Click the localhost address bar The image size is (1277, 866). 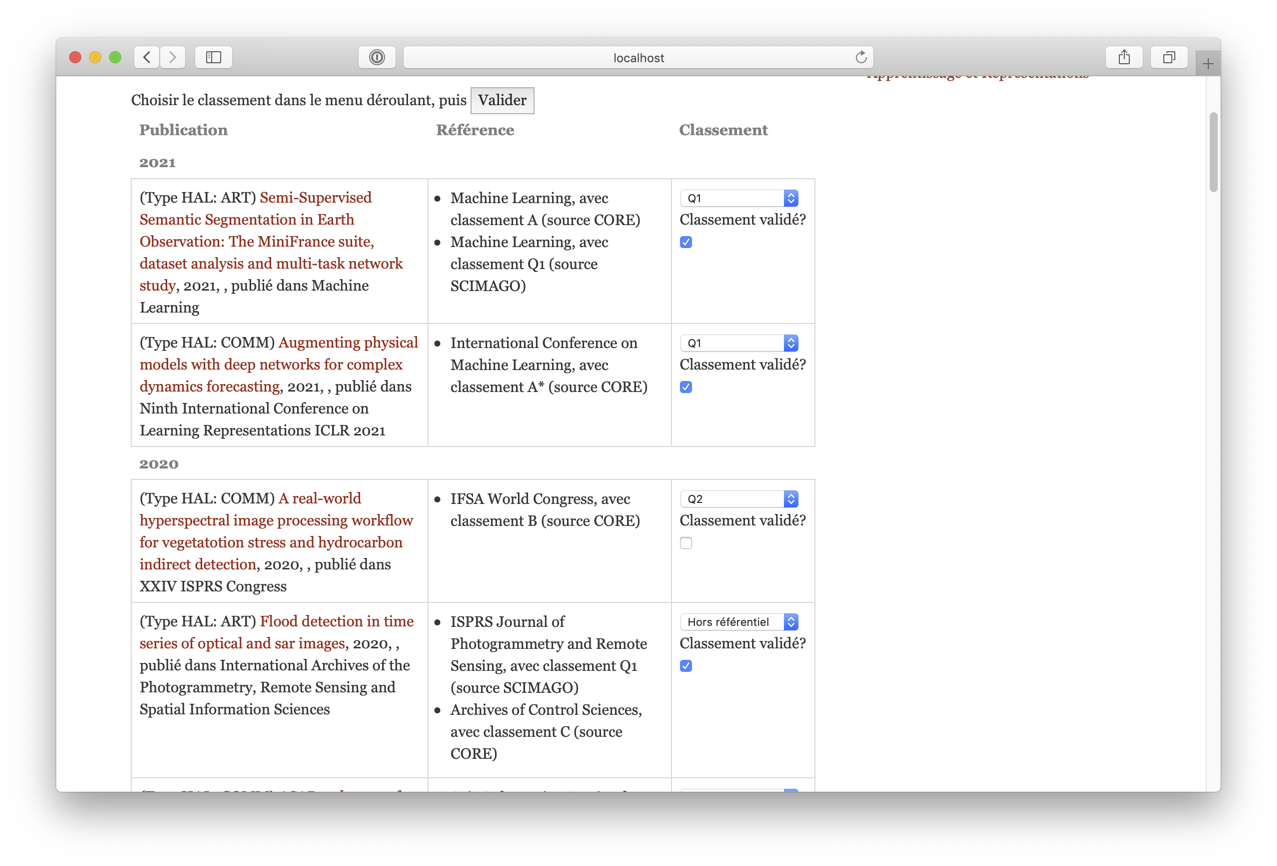click(638, 58)
